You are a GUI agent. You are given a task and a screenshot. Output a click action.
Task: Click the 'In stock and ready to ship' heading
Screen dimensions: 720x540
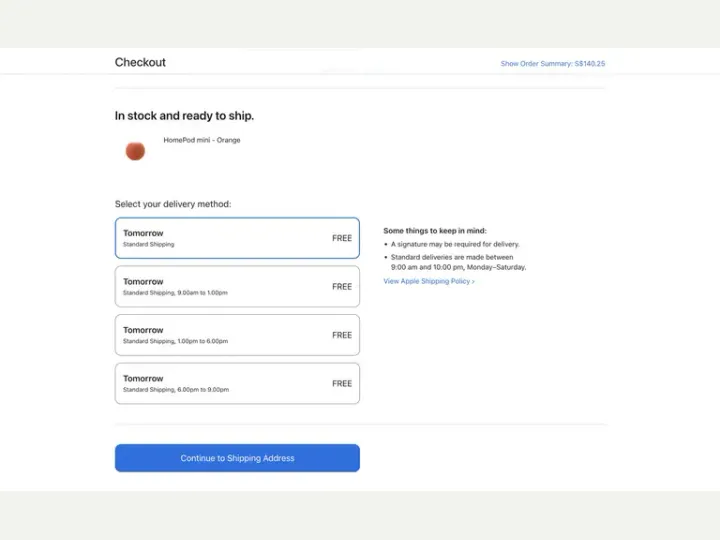point(184,116)
